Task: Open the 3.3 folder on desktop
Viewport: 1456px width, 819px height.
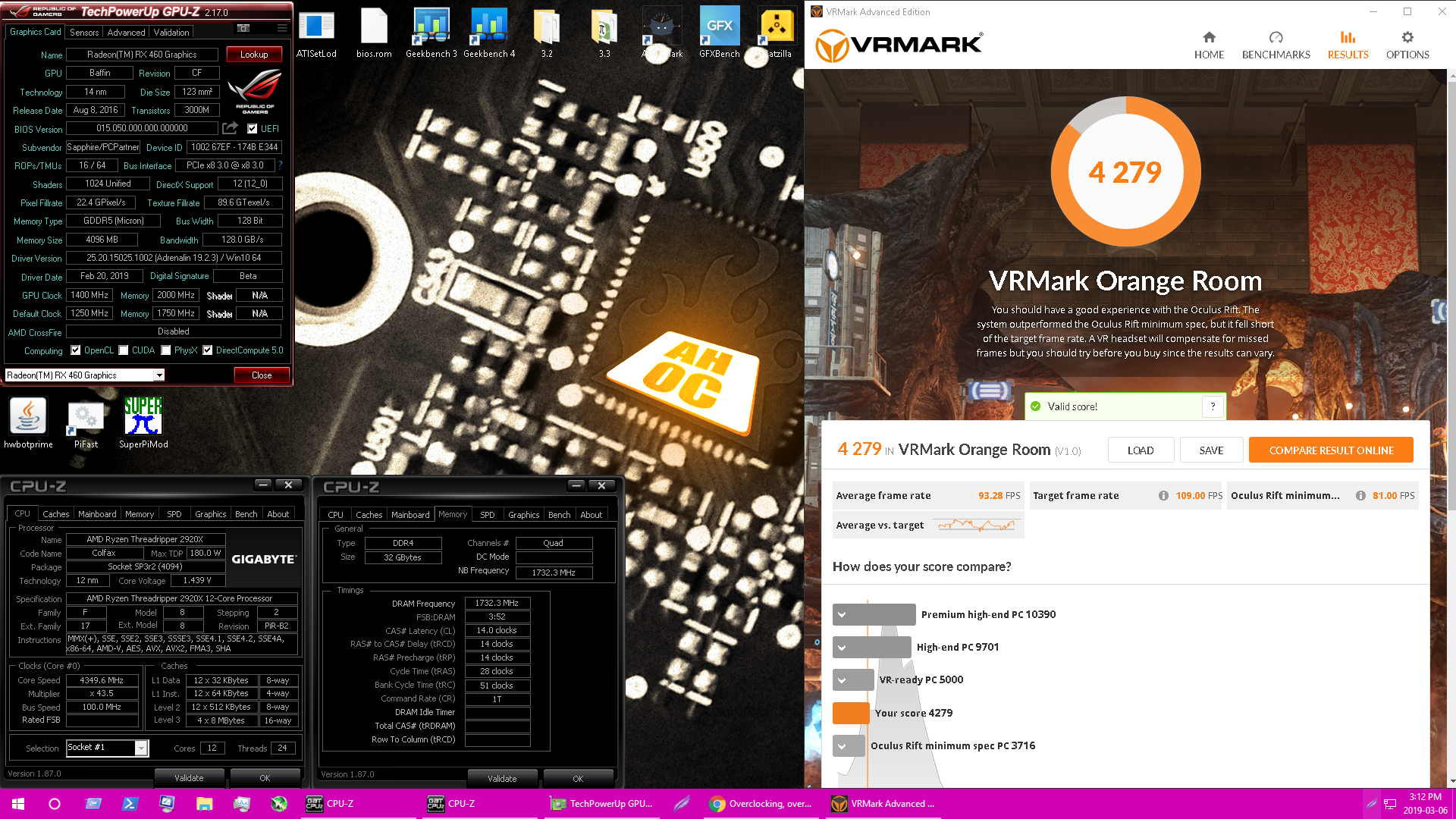Action: pos(604,33)
